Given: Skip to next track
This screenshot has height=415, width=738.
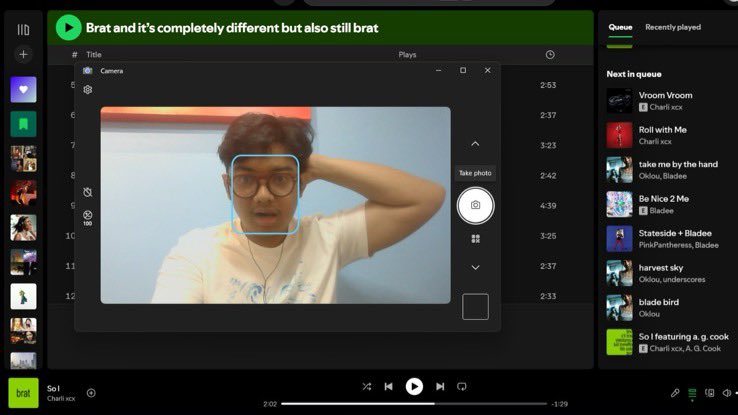Looking at the screenshot, I should pyautogui.click(x=440, y=387).
